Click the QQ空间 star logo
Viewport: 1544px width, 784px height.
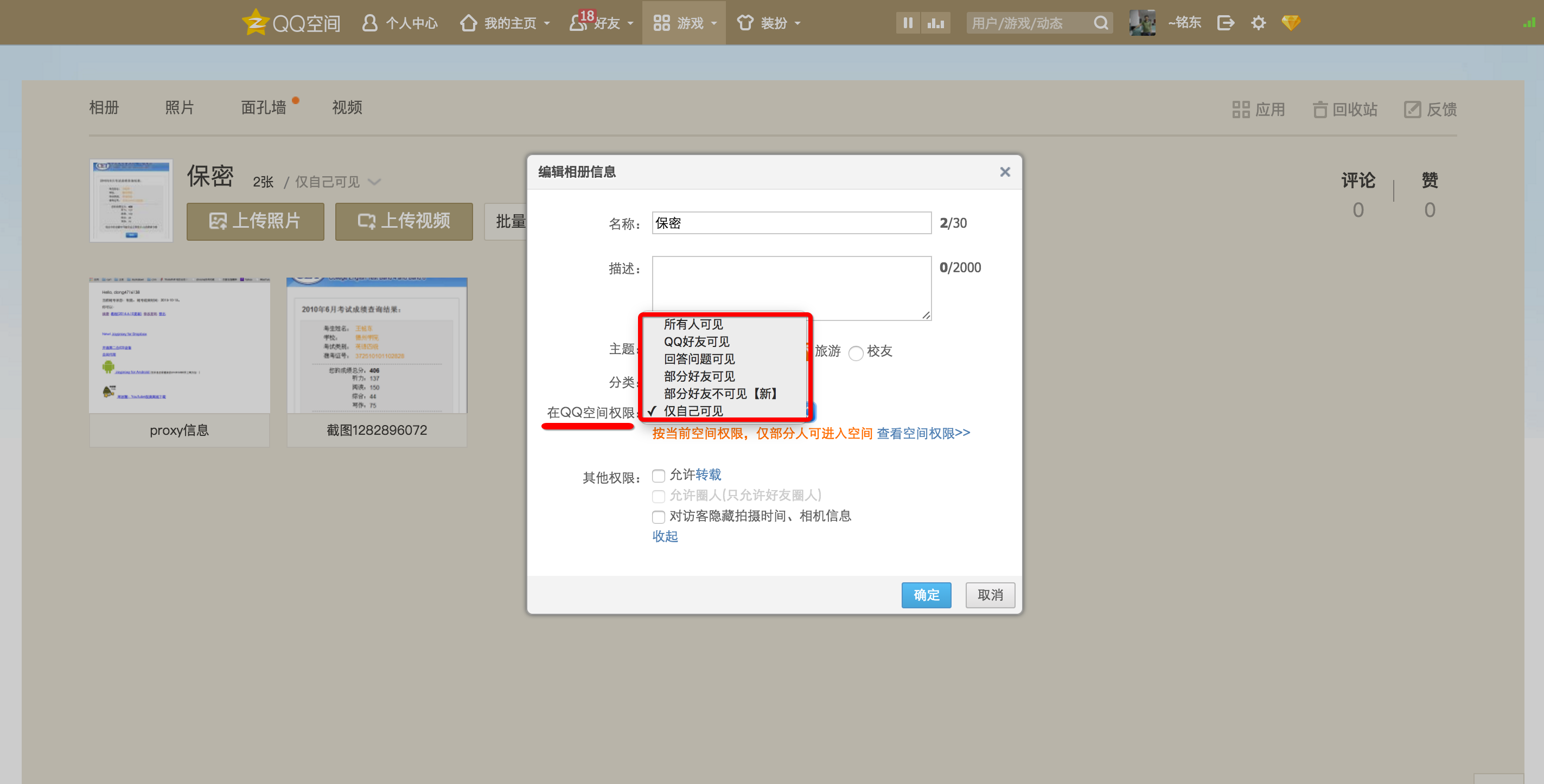[256, 22]
